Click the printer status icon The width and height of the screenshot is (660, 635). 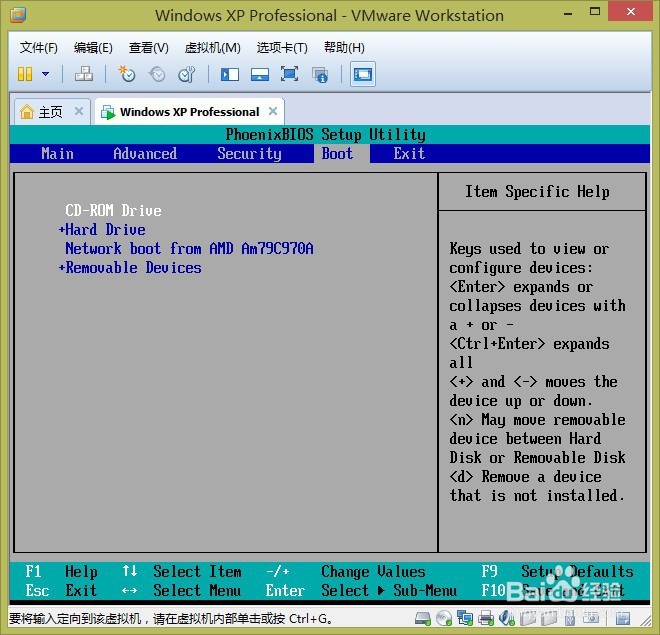pos(486,618)
